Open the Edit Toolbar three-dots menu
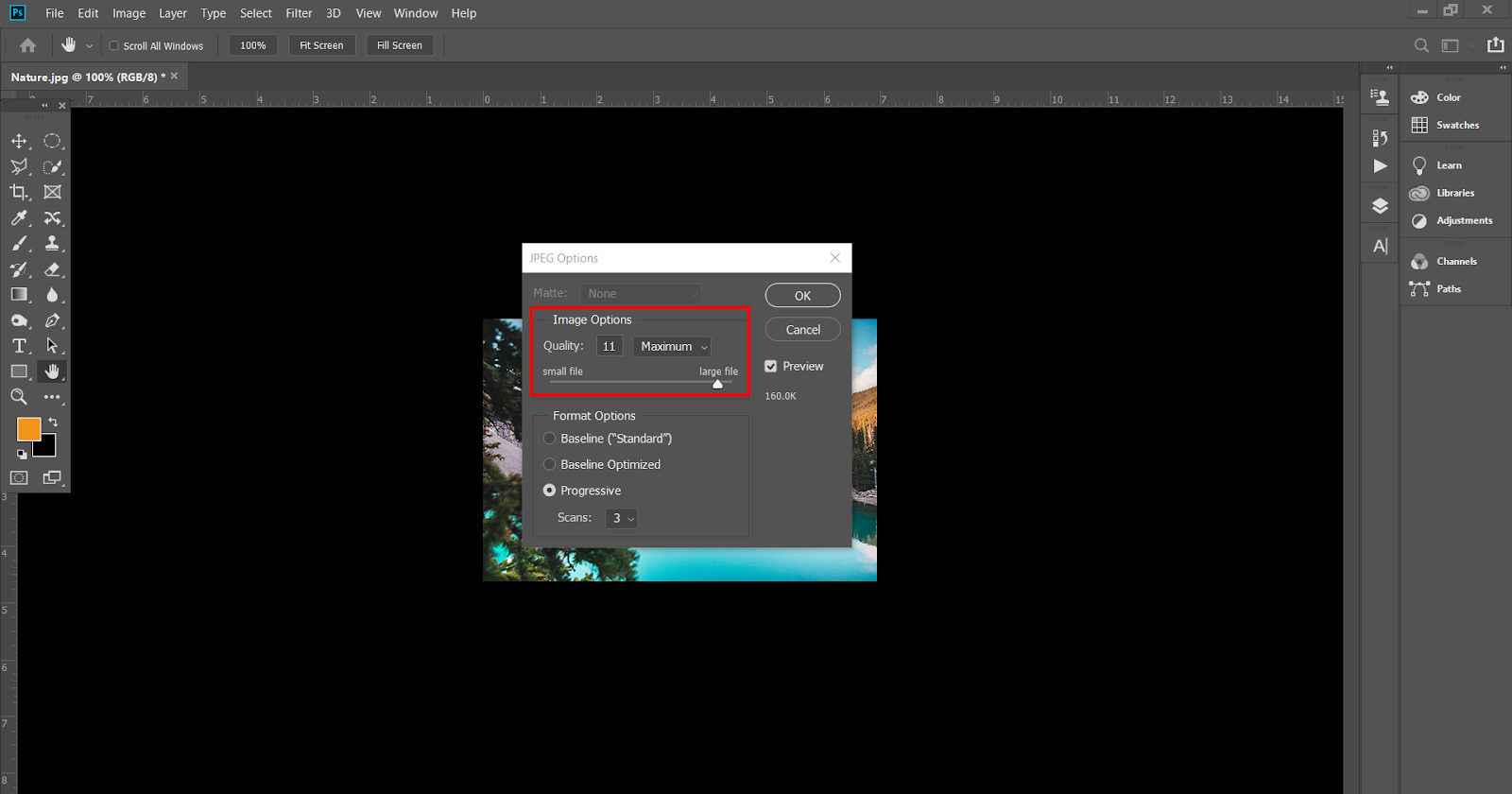Viewport: 1512px width, 794px height. click(52, 397)
